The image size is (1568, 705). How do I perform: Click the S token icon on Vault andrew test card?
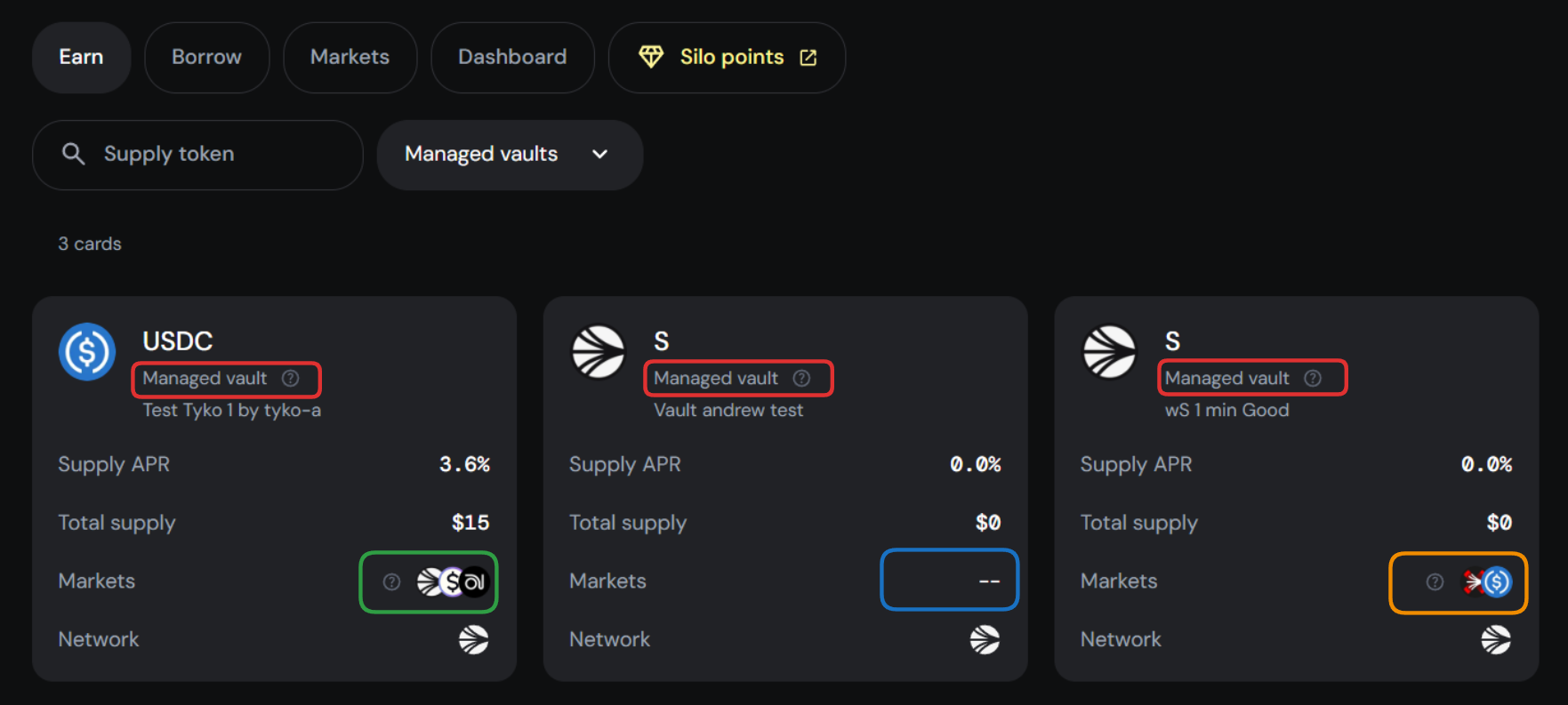coord(599,352)
